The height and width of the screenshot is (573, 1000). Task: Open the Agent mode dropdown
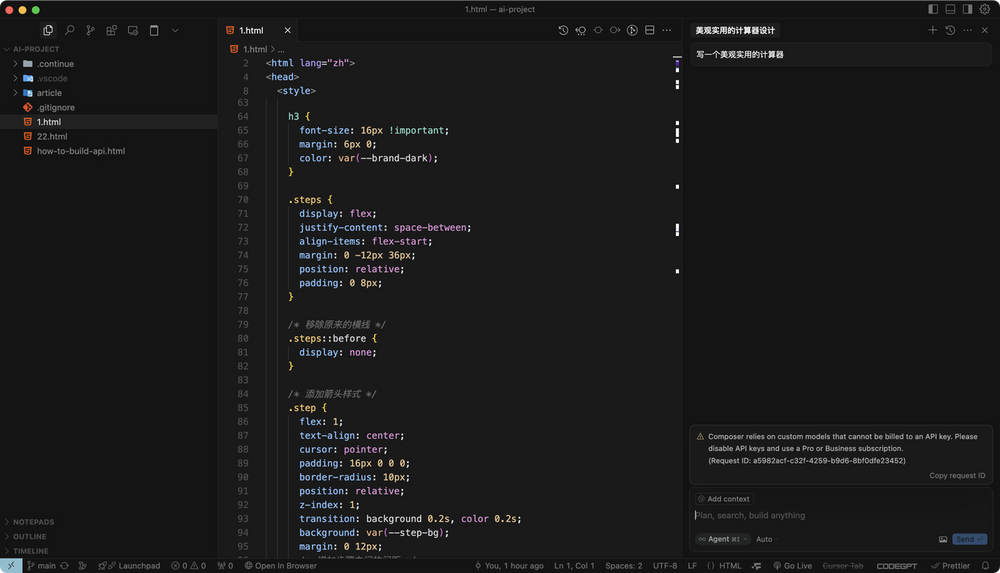click(723, 539)
